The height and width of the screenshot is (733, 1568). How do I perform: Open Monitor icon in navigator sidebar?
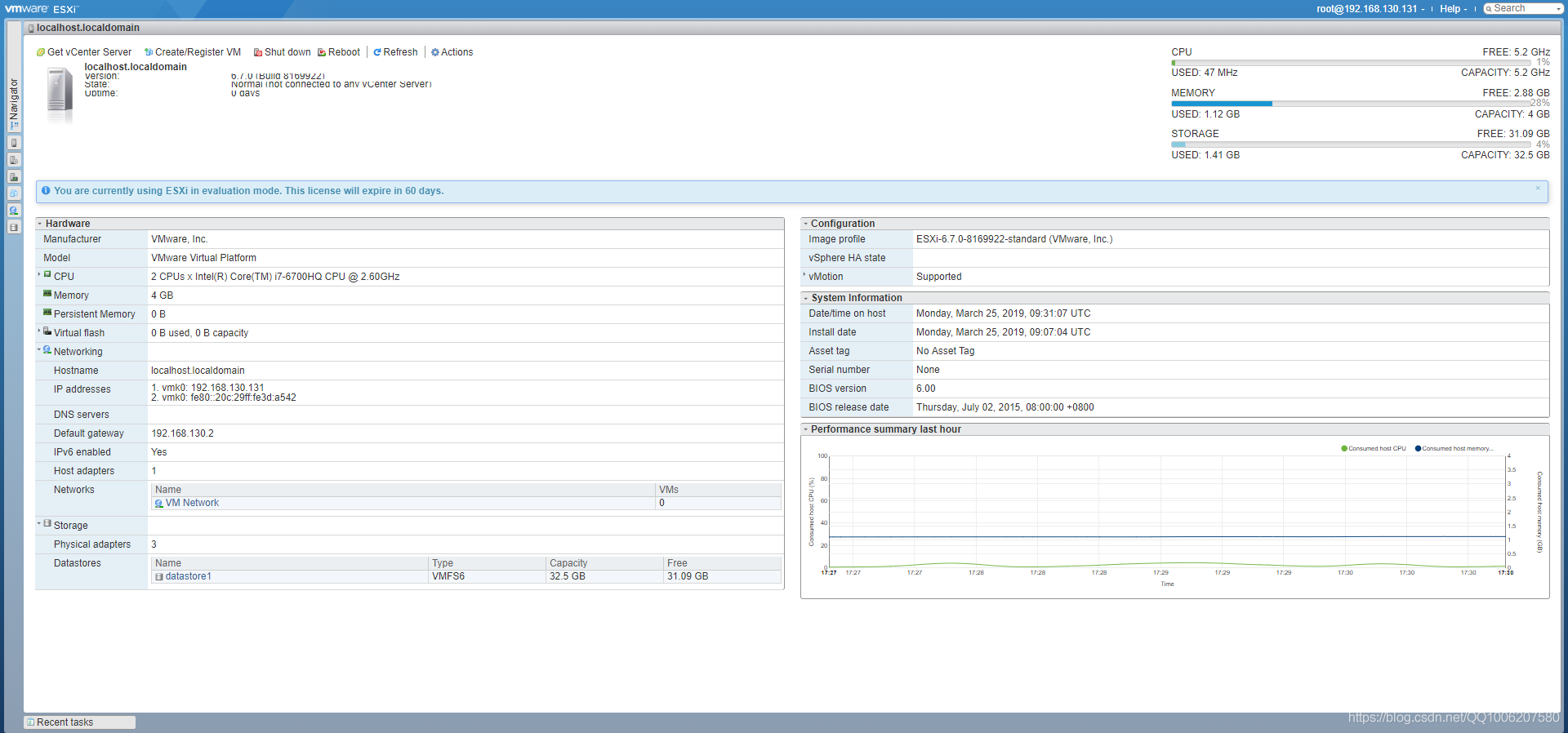(14, 176)
